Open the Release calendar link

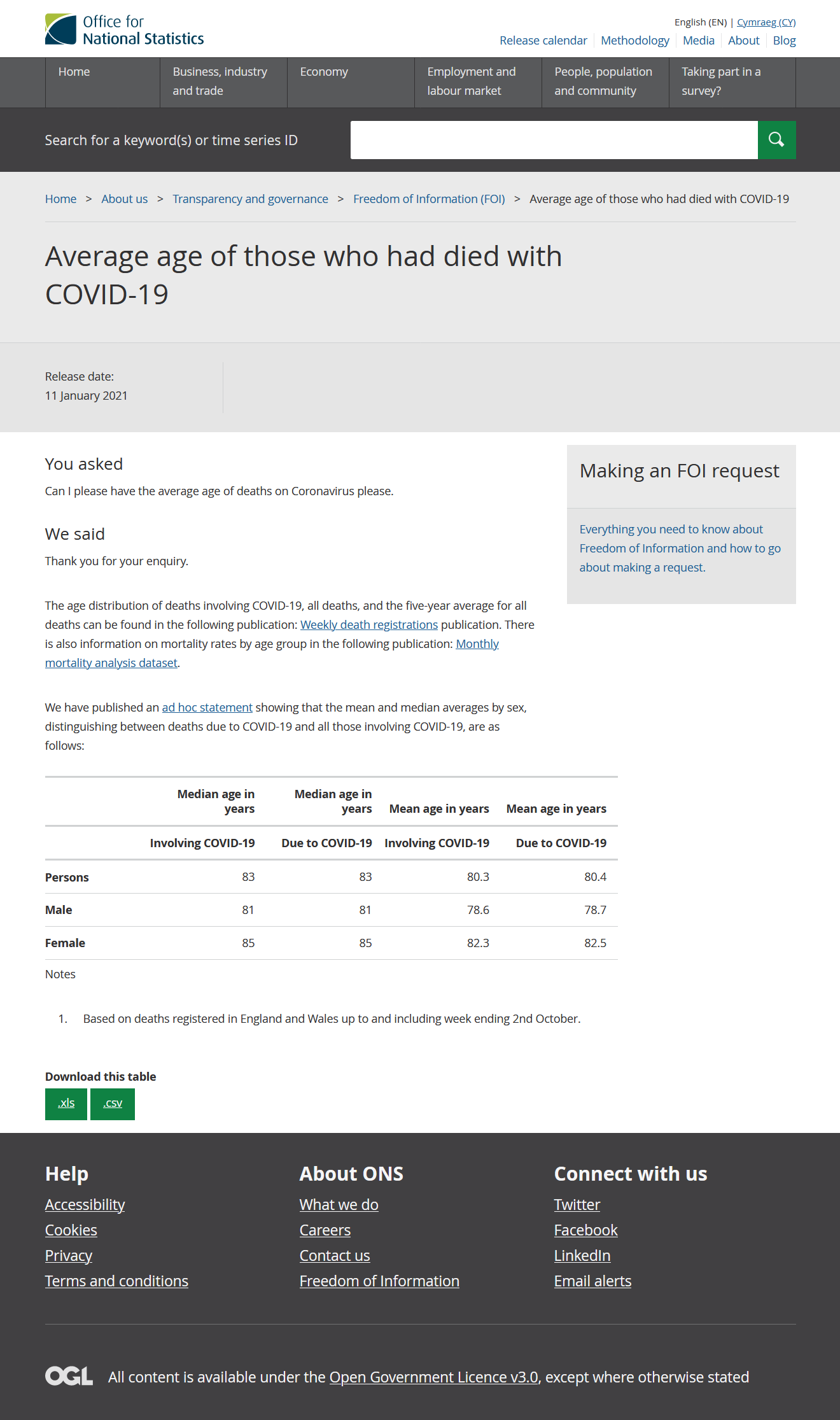[543, 41]
